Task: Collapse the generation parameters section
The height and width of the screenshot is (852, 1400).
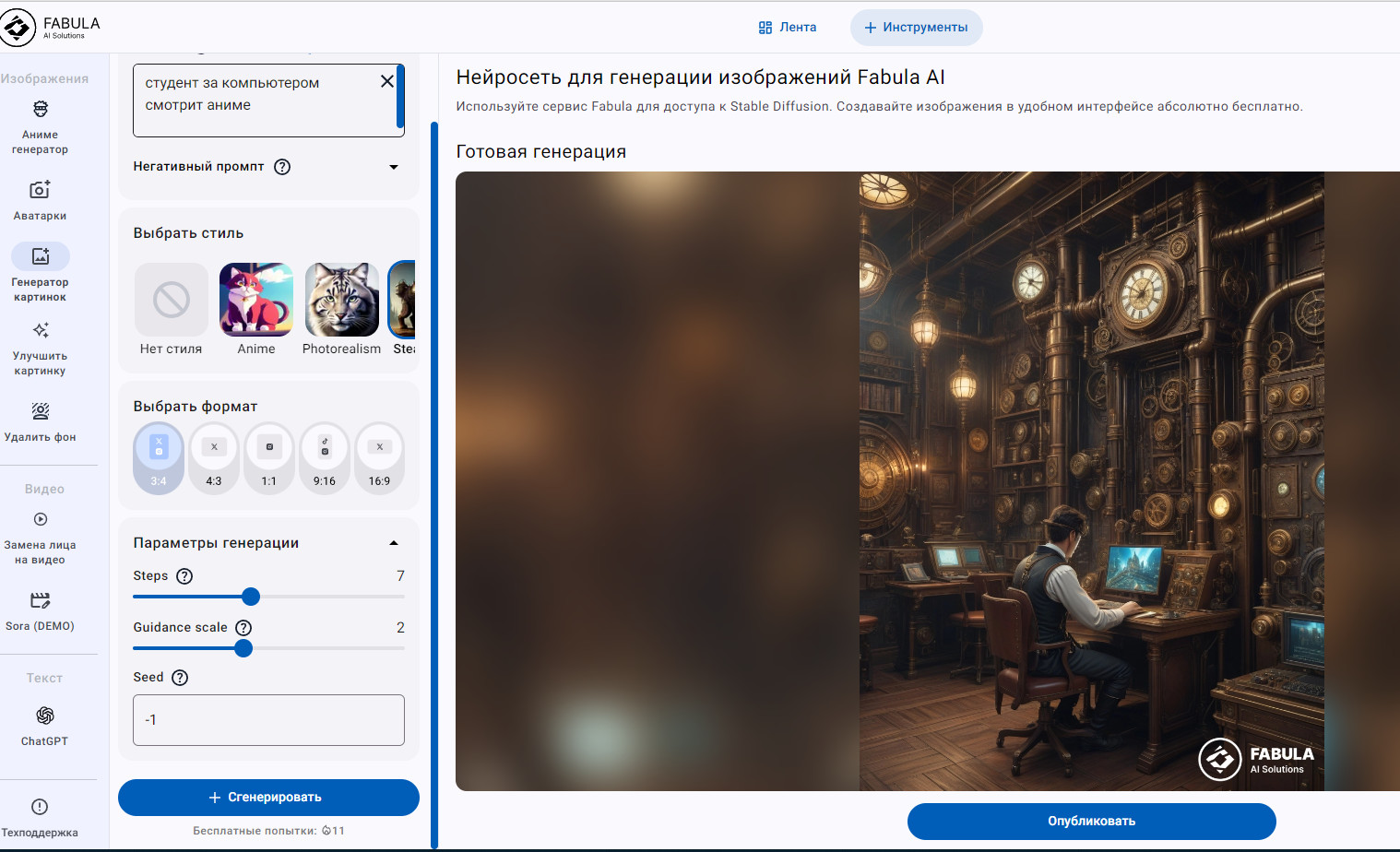Action: [x=394, y=543]
